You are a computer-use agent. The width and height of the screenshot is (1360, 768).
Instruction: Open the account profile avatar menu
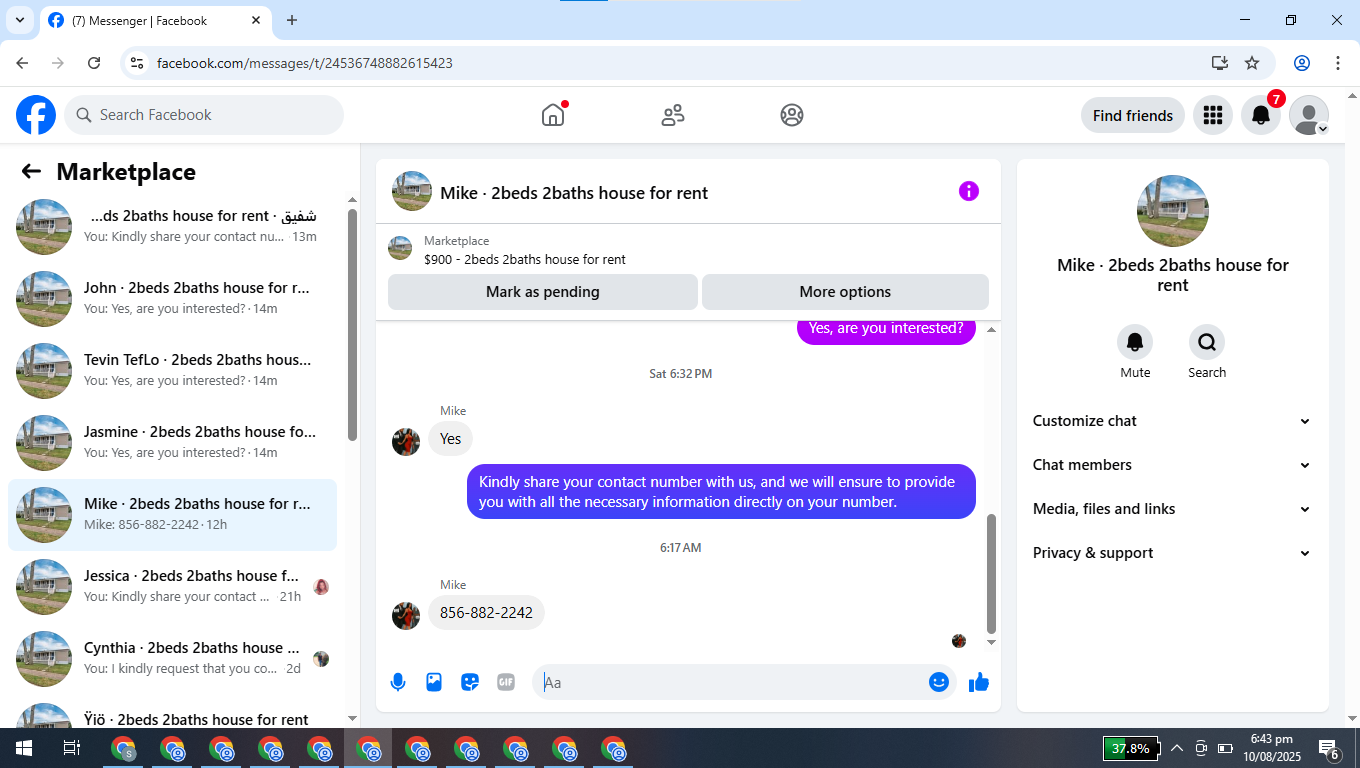point(1309,115)
